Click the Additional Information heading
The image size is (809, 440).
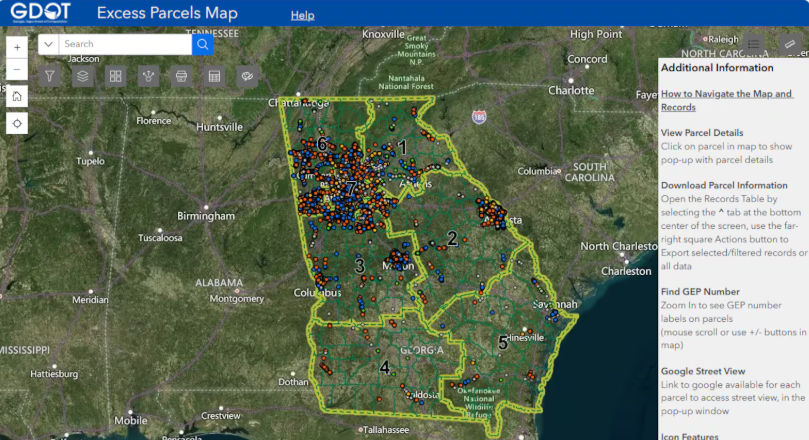point(717,68)
